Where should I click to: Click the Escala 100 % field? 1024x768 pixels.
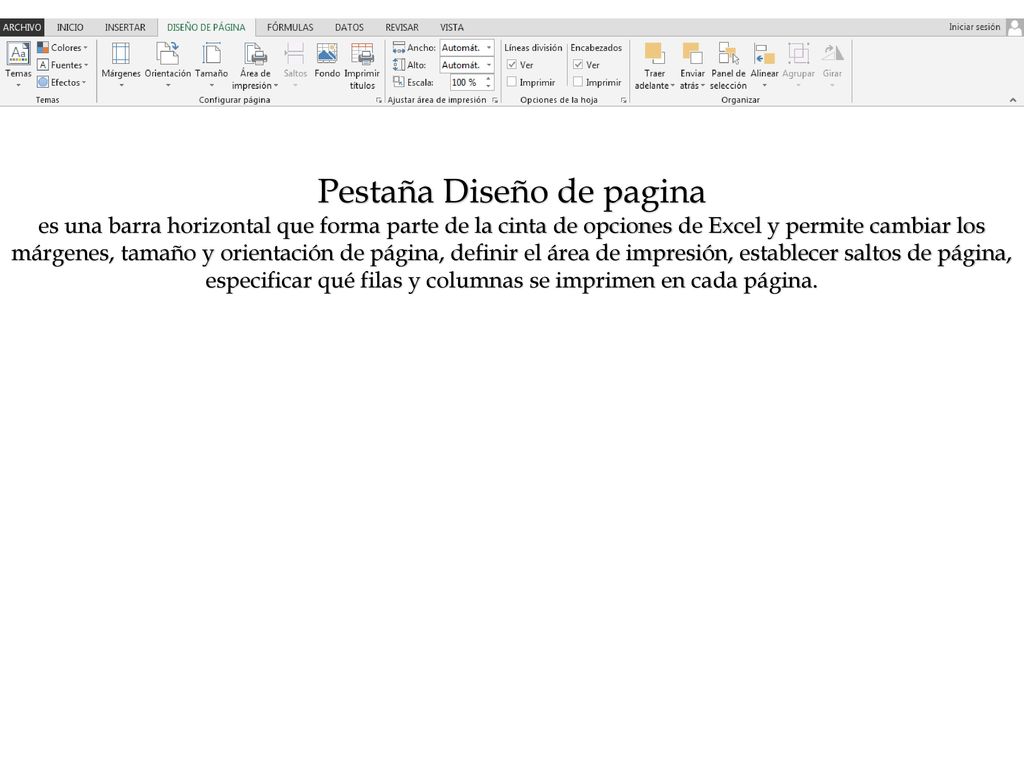pyautogui.click(x=466, y=82)
